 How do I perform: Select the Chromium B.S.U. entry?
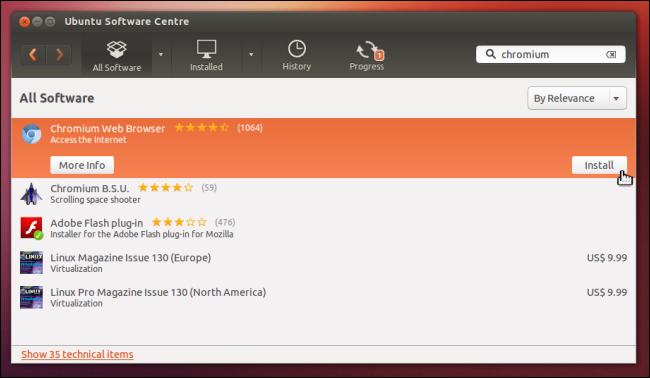pyautogui.click(x=323, y=194)
